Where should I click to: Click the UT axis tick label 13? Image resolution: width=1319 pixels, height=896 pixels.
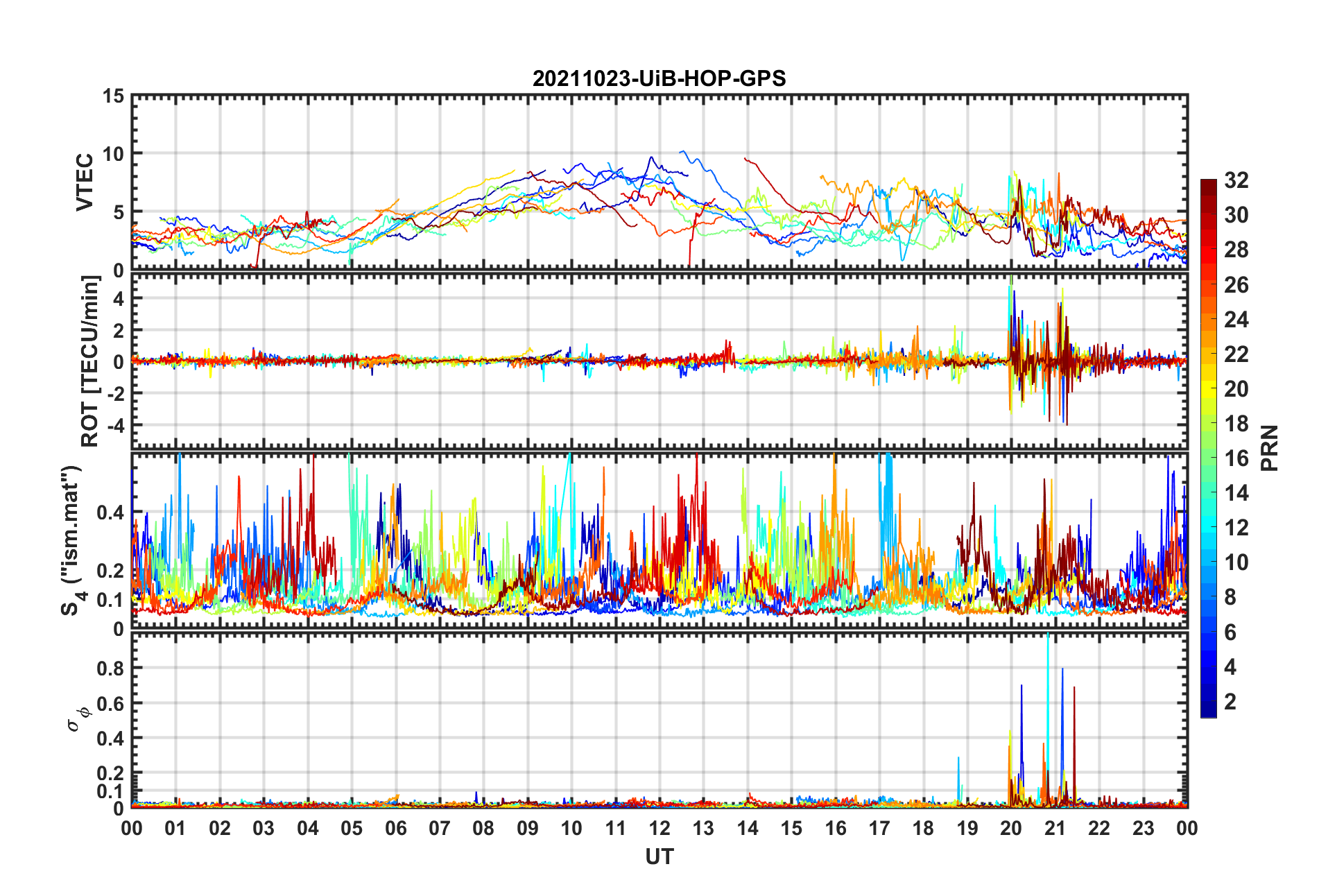[x=703, y=828]
